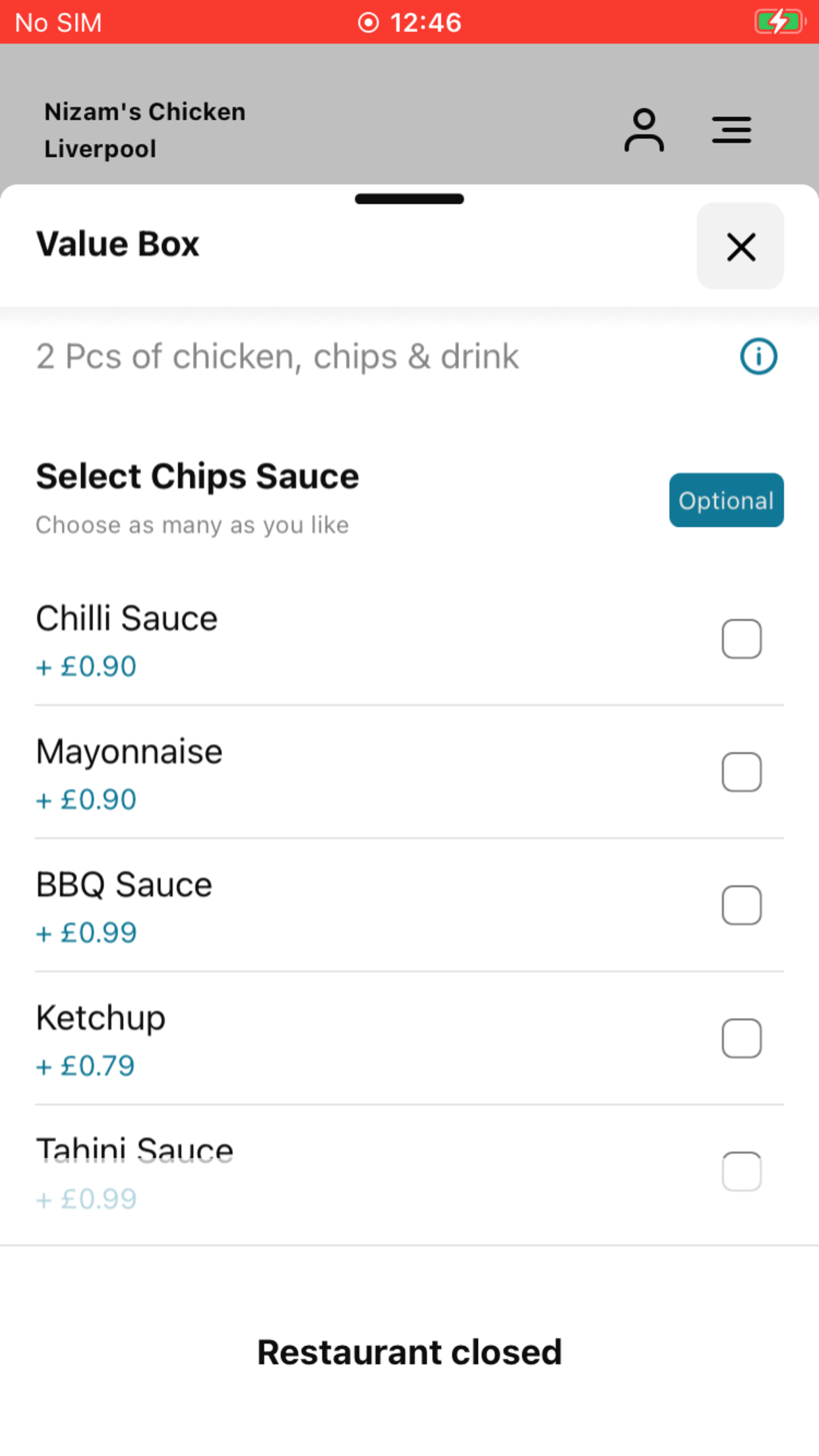
Task: Tick the BBQ Sauce checkbox
Action: 741,905
